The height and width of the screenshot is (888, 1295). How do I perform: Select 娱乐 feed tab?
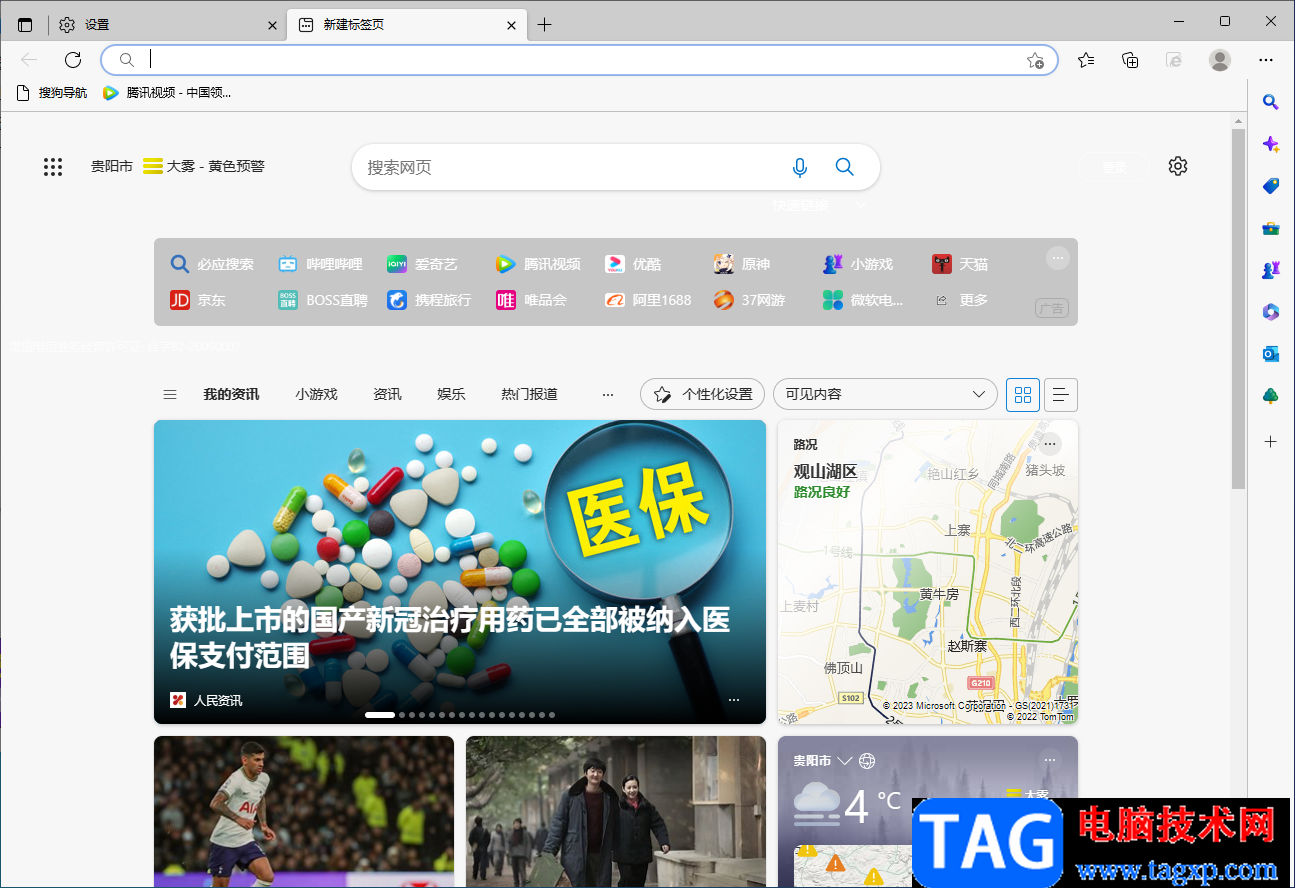(x=451, y=394)
